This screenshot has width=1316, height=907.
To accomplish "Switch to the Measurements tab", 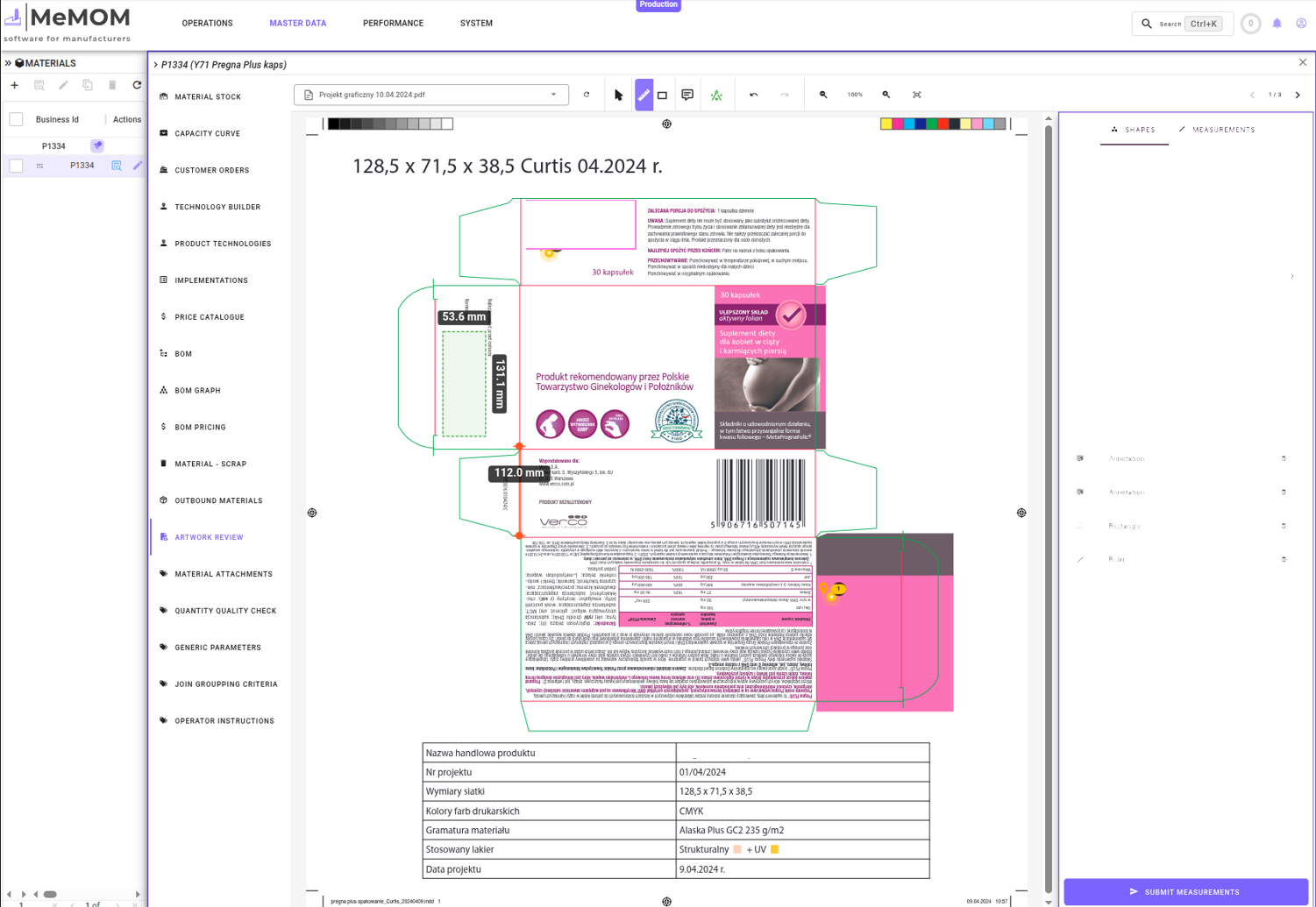I will tap(1217, 130).
